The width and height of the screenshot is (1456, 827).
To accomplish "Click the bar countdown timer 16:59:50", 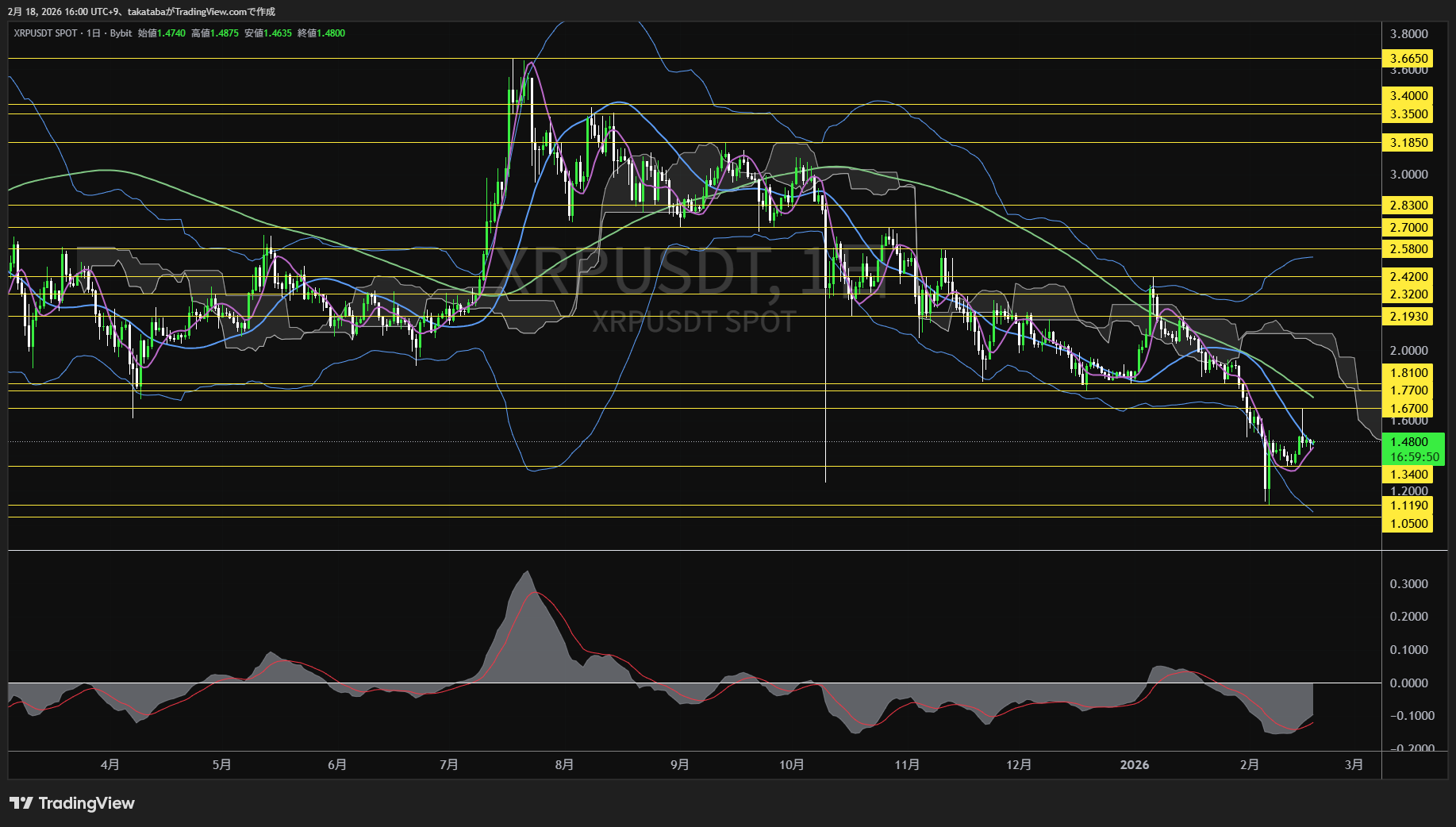I will pos(1412,457).
